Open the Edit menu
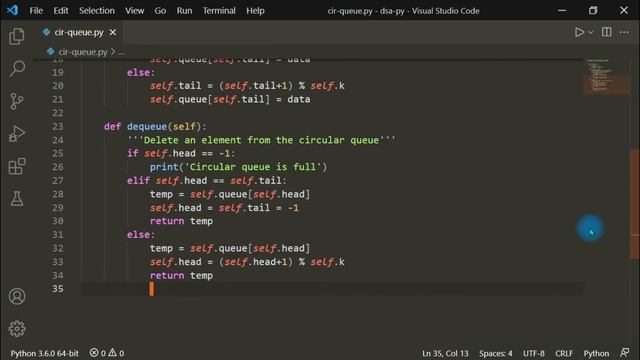The height and width of the screenshot is (360, 640). (61, 11)
